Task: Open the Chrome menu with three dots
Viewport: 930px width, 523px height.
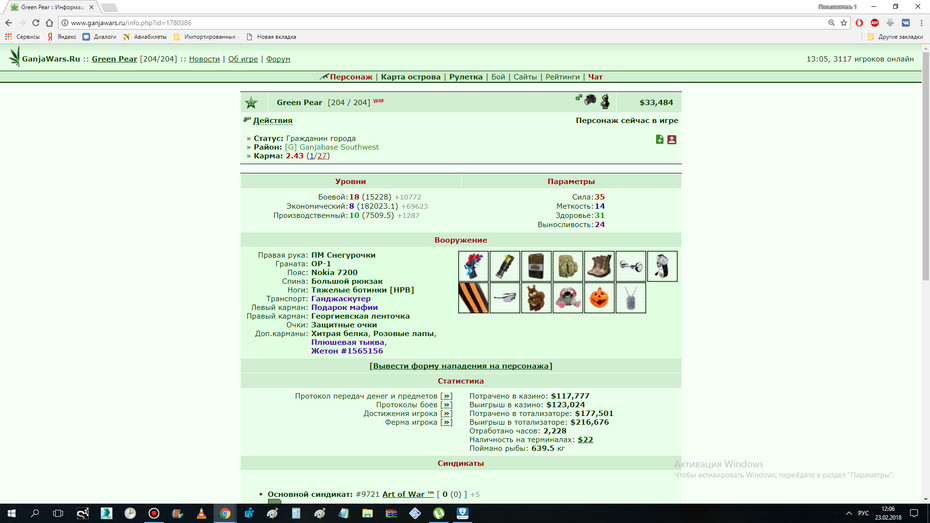Action: pyautogui.click(x=921, y=23)
